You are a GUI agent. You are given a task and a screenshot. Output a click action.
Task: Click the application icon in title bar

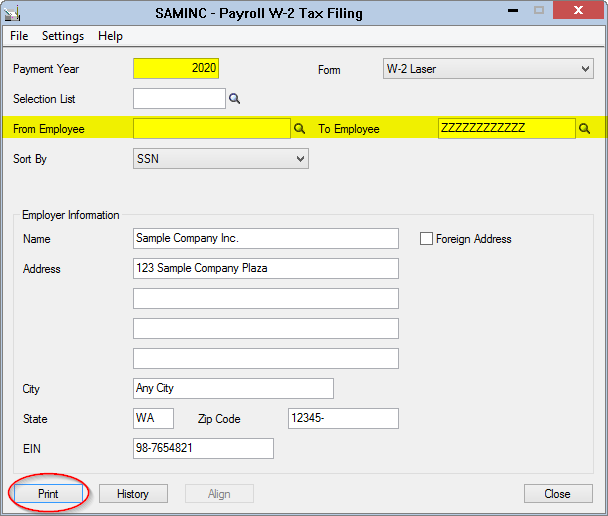(12, 13)
